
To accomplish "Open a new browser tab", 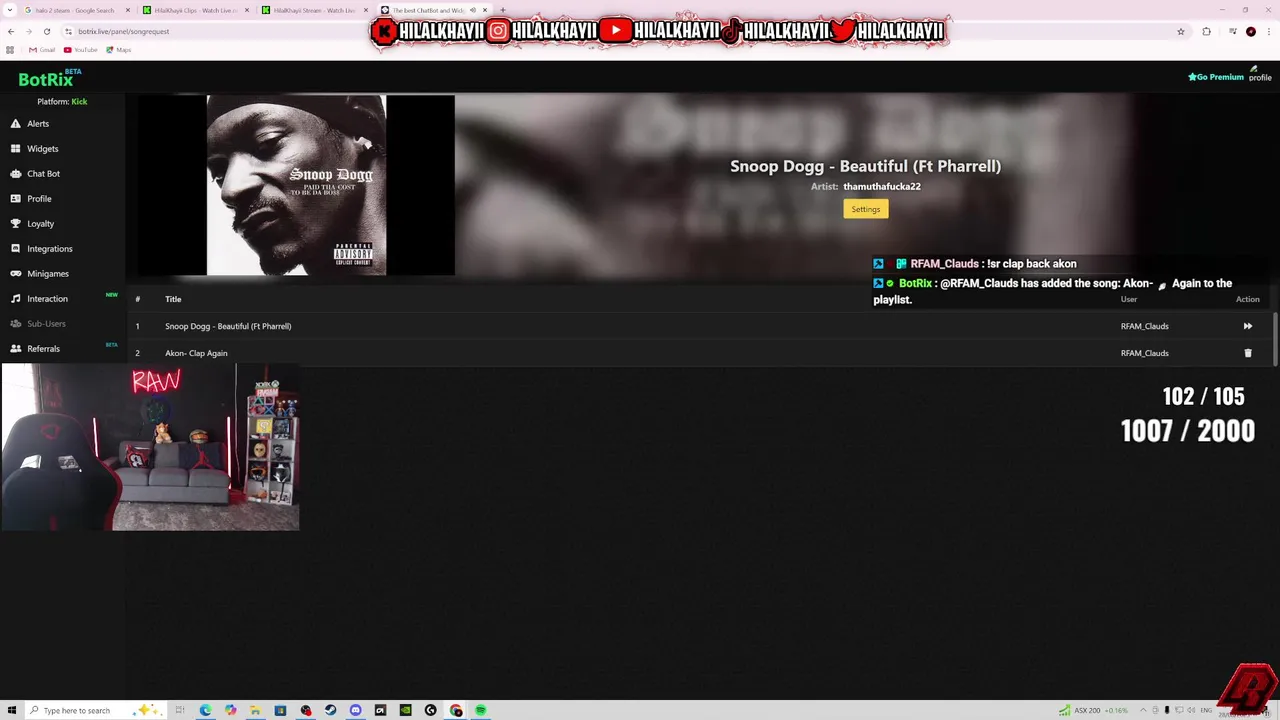I will click(x=502, y=10).
